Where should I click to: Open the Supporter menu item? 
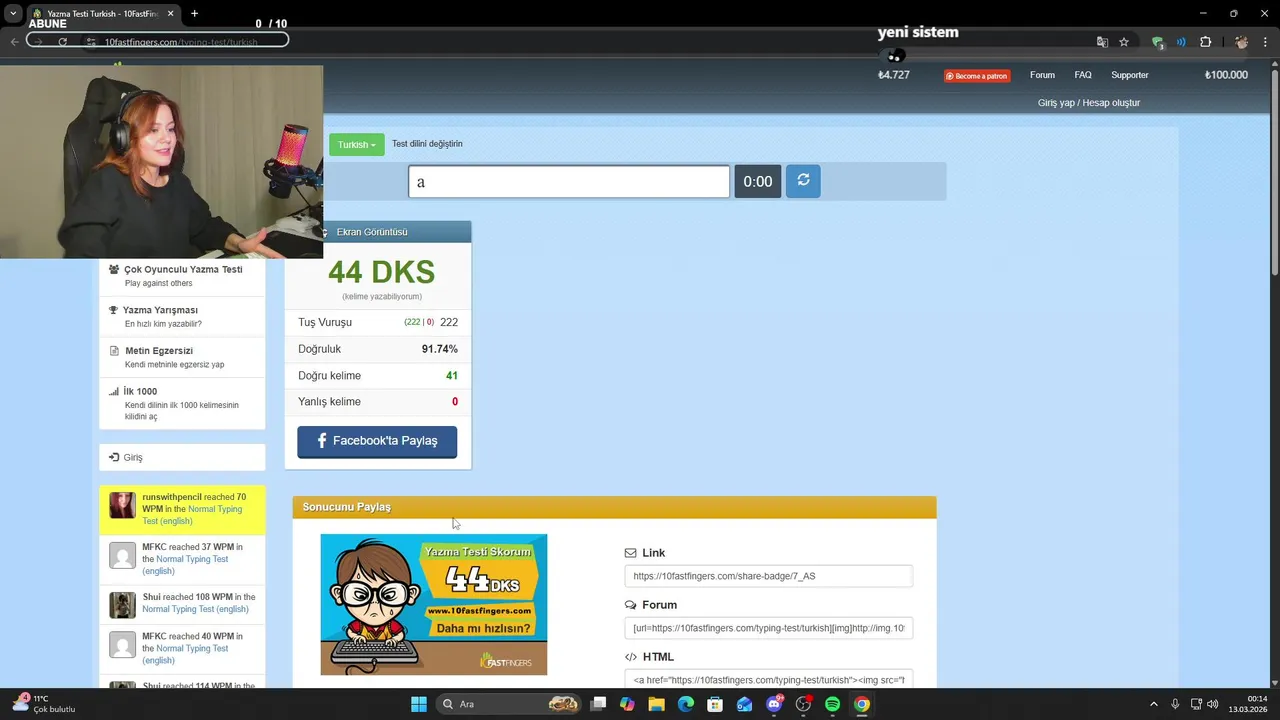[x=1130, y=75]
